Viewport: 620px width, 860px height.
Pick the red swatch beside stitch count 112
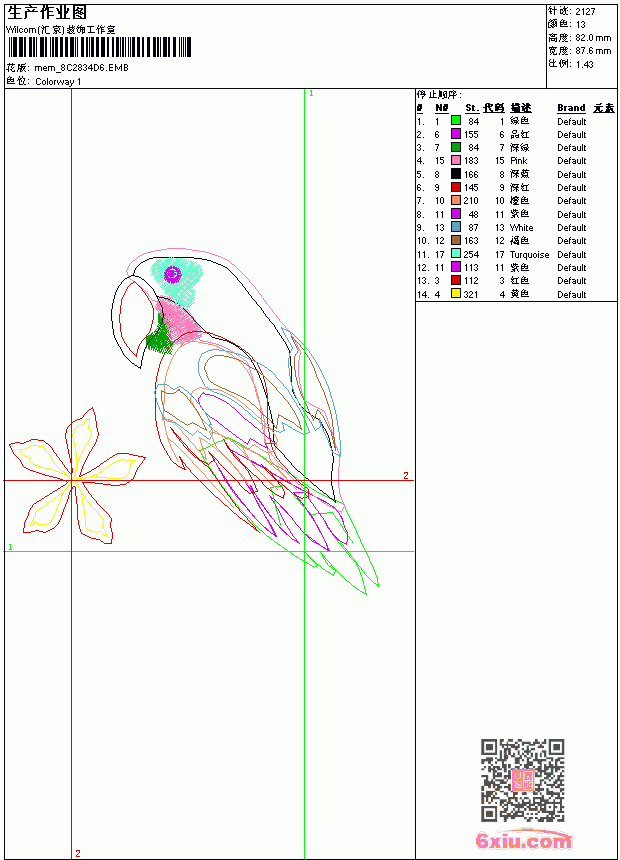pyautogui.click(x=455, y=280)
